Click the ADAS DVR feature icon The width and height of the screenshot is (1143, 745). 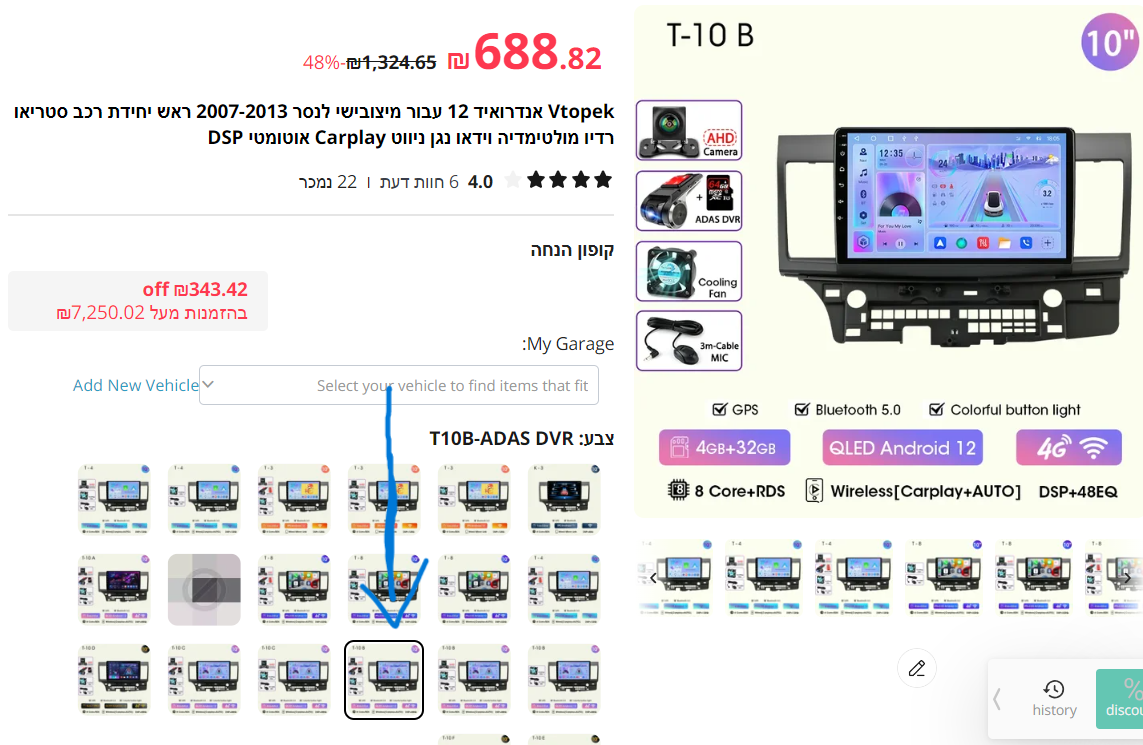689,201
